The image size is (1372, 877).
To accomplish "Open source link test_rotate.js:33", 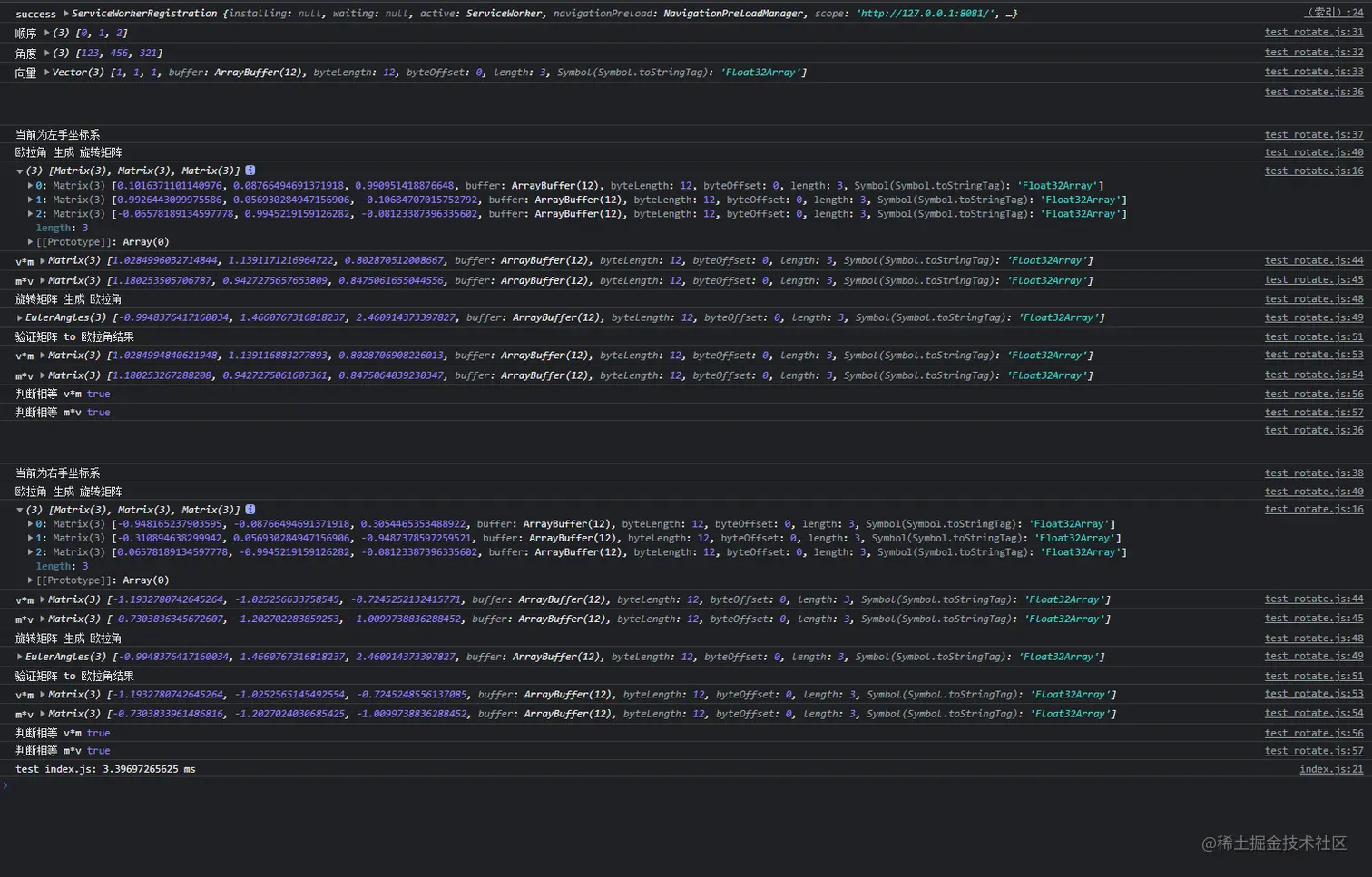I will [1314, 72].
